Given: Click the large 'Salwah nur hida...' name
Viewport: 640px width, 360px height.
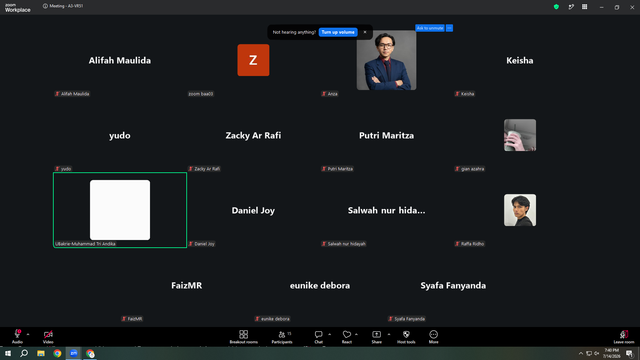Looking at the screenshot, I should [386, 211].
